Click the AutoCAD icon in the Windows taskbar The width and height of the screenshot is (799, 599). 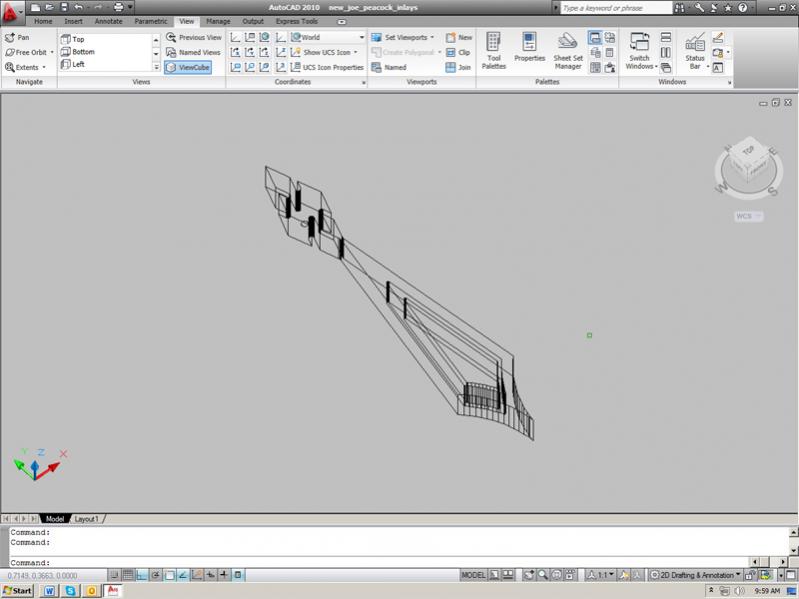pyautogui.click(x=113, y=591)
